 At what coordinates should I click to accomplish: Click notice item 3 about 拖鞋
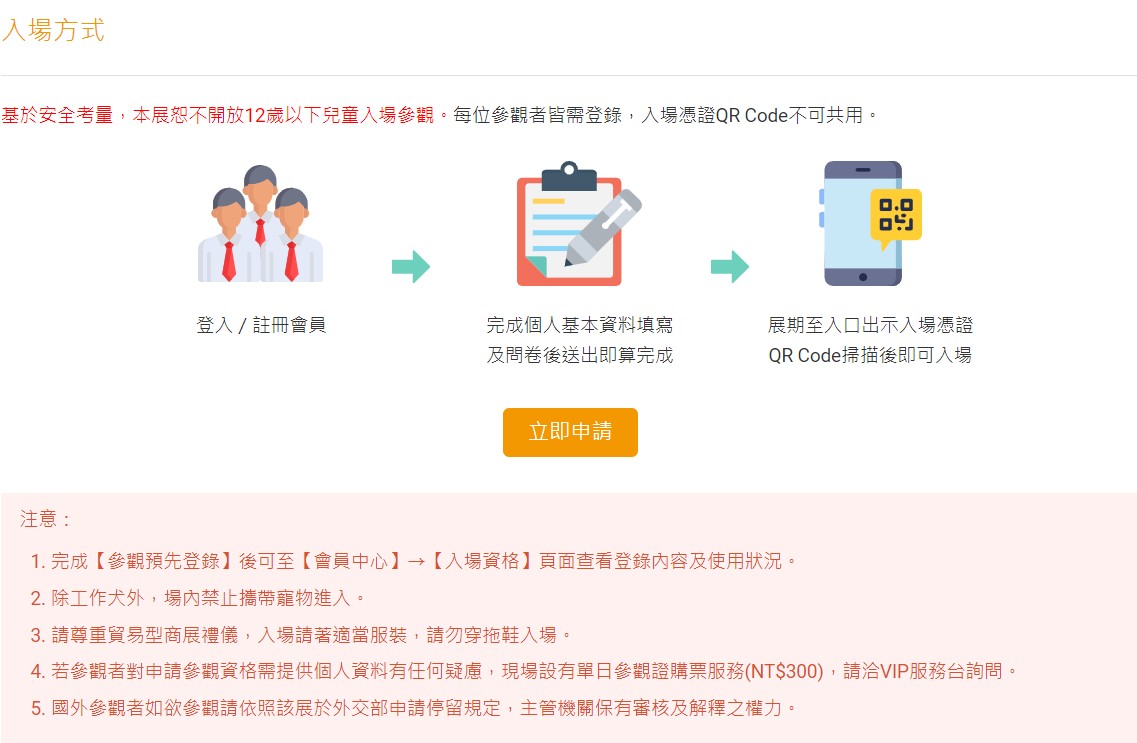301,635
